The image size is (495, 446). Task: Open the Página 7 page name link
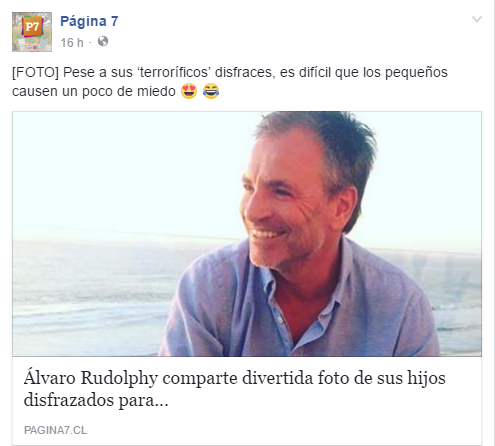(x=89, y=21)
